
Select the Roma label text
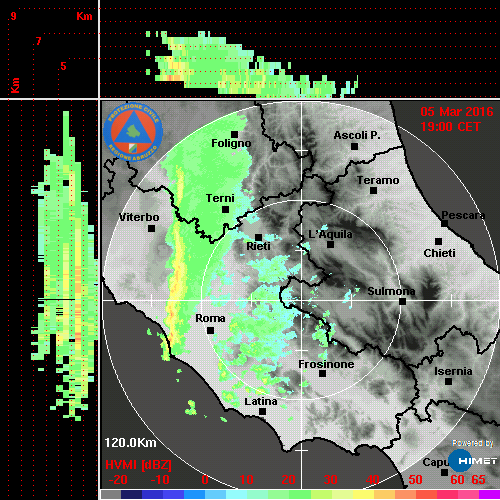[210, 318]
